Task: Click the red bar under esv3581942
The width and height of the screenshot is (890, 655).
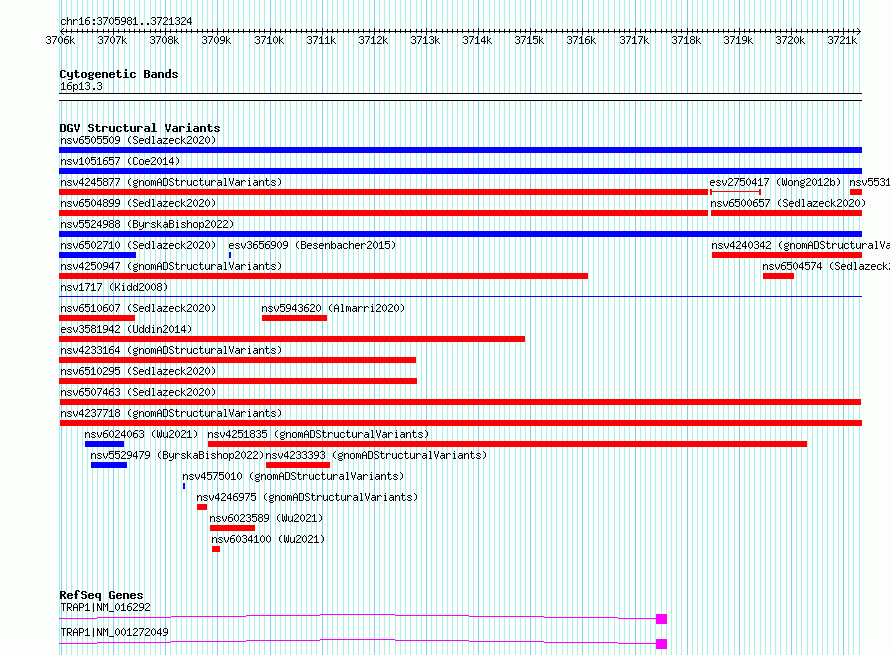Action: pyautogui.click(x=292, y=339)
